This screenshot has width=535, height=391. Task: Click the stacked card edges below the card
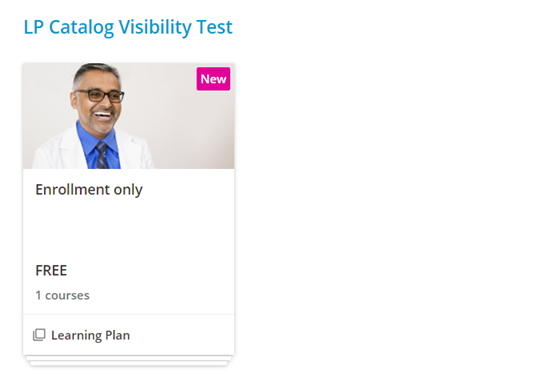[x=129, y=361]
